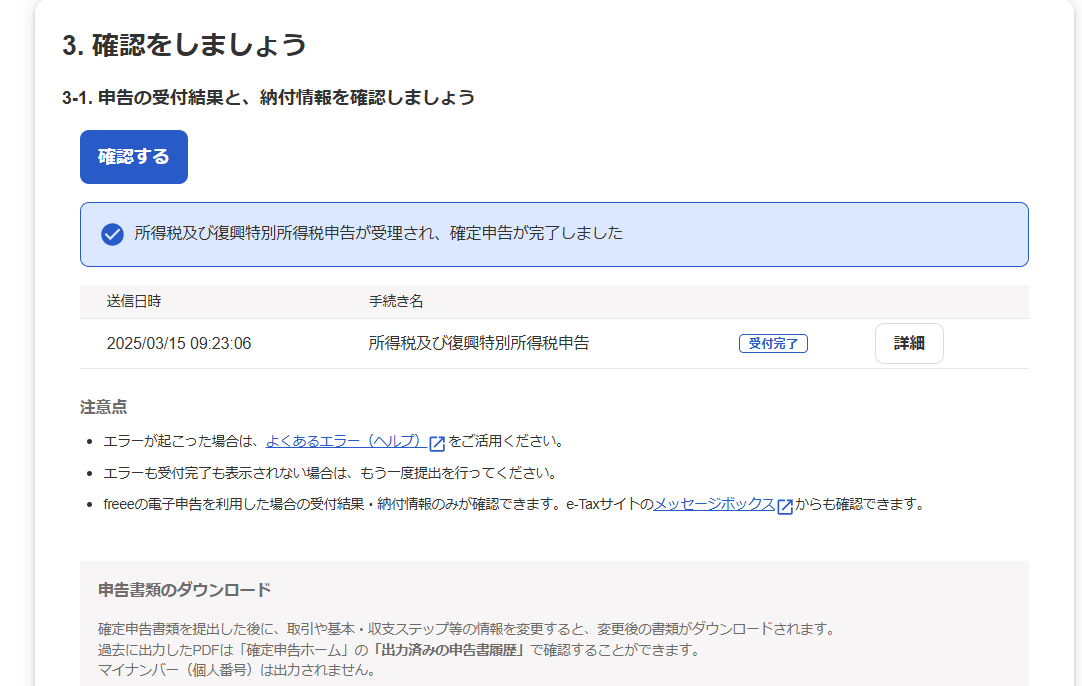Click the 申告書類のダウンロード section title
The width and height of the screenshot is (1082, 686).
(184, 589)
